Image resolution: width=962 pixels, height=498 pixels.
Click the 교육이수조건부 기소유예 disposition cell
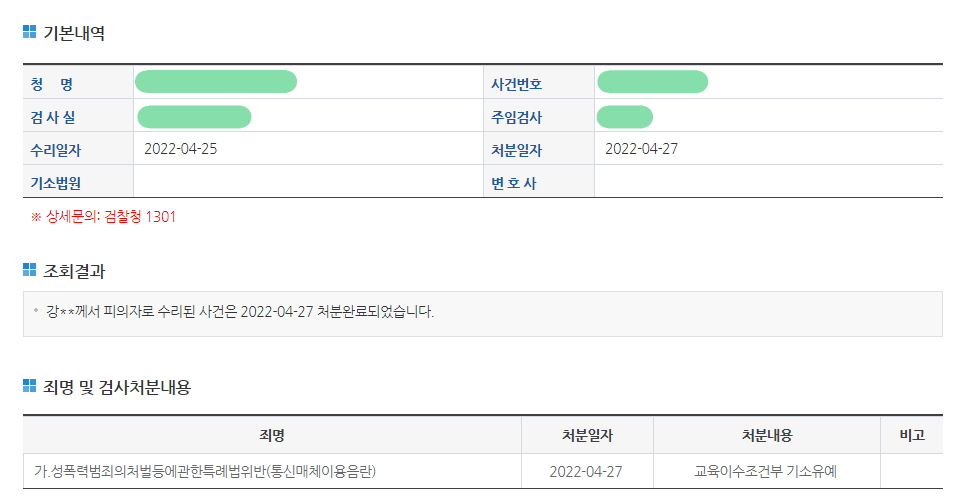click(767, 470)
